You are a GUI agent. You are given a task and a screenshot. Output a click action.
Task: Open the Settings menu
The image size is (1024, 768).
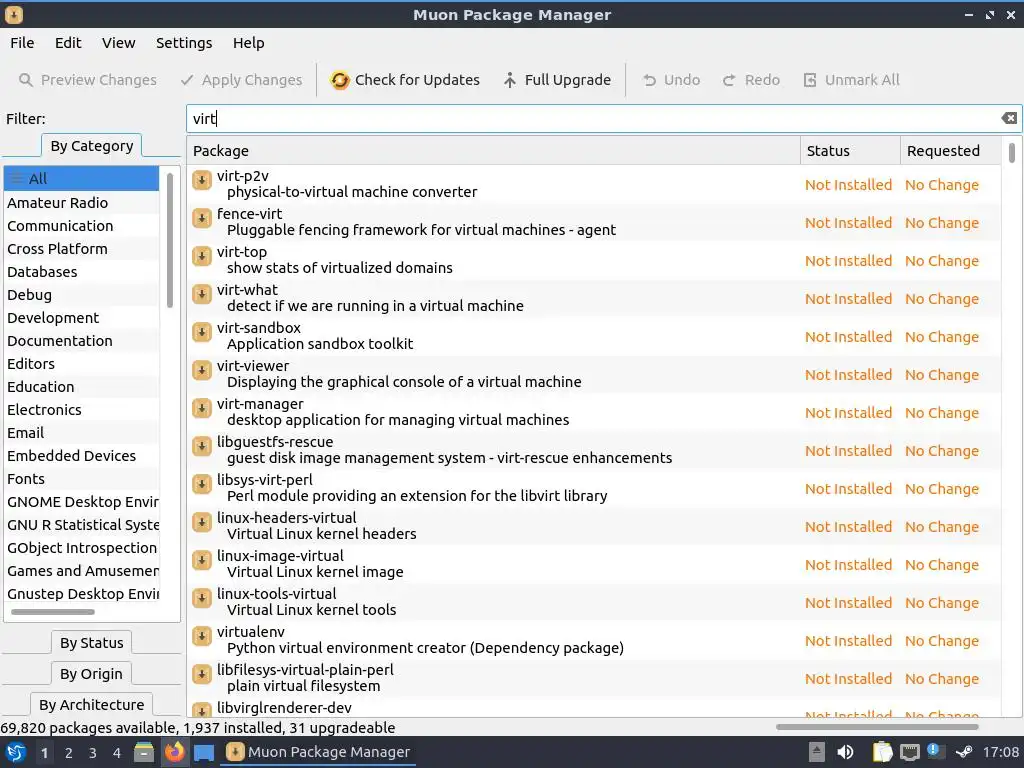pos(184,43)
